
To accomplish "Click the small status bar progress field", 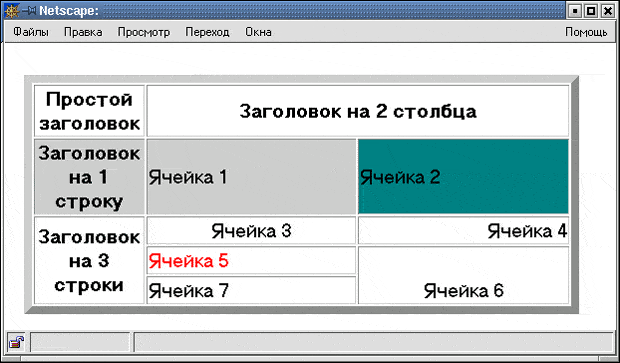I will click(x=80, y=342).
